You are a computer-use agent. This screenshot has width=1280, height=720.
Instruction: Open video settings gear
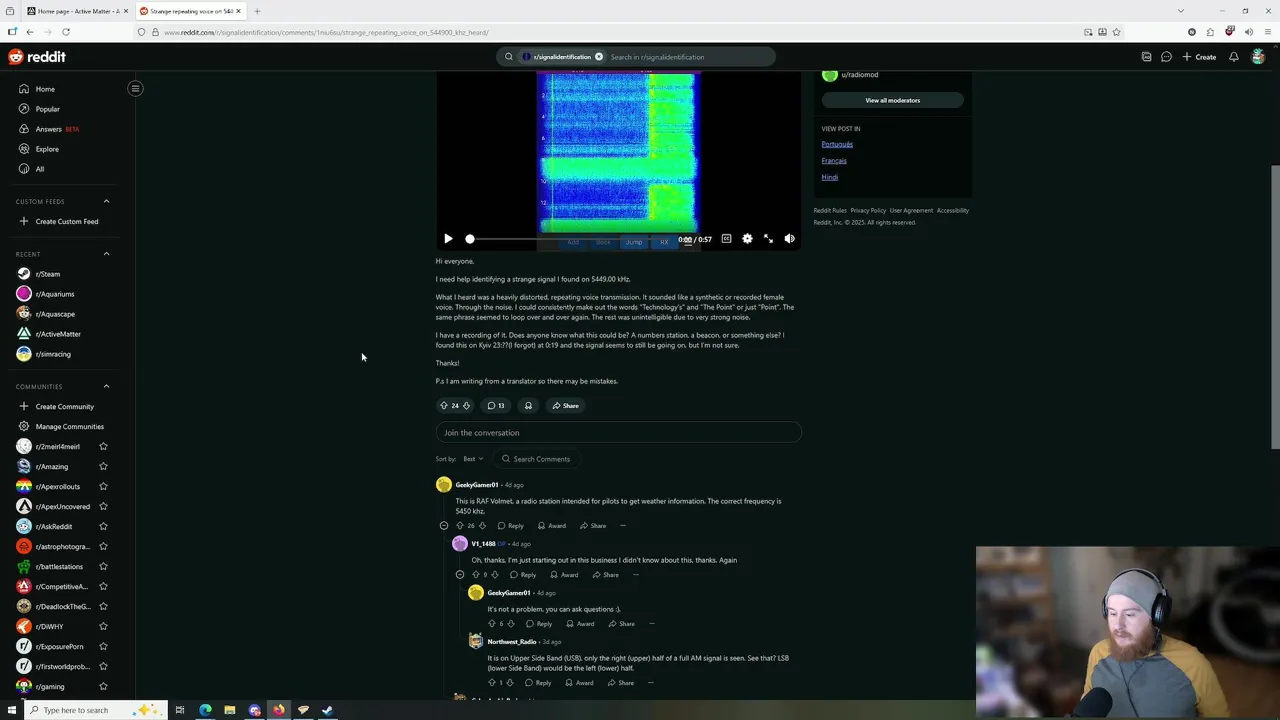point(747,239)
